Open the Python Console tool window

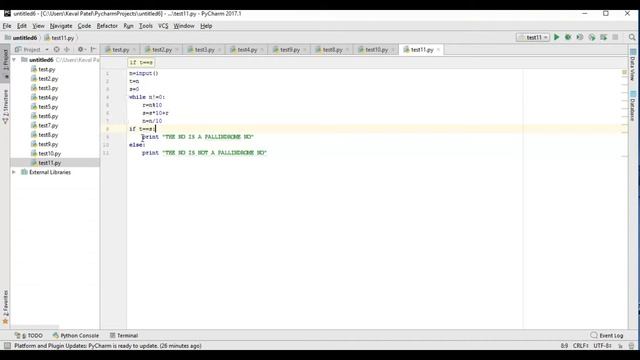pyautogui.click(x=76, y=336)
